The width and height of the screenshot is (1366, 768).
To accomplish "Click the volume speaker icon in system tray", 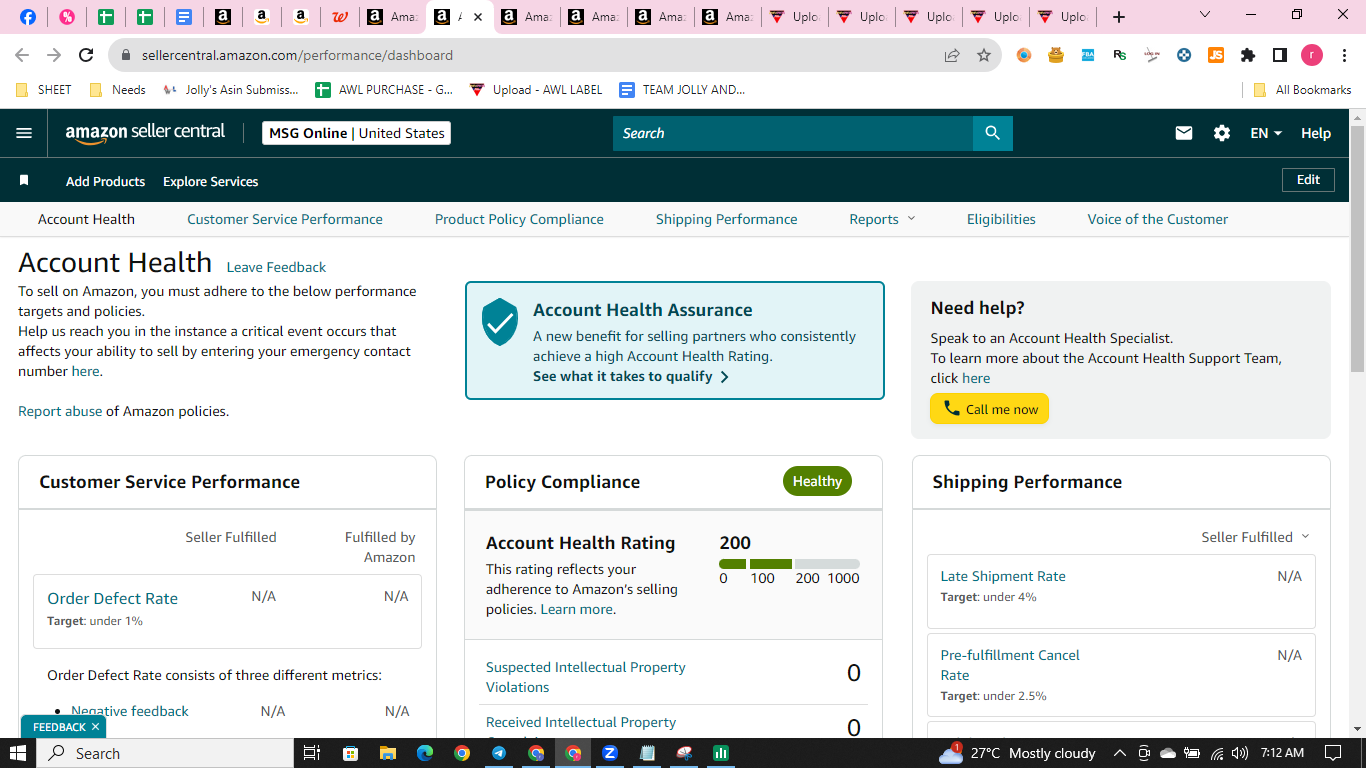I will click(1240, 753).
